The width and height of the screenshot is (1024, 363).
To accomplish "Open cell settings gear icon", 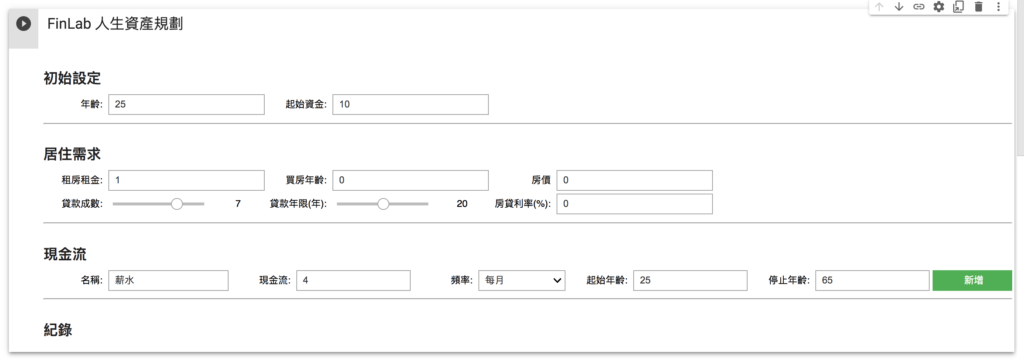I will [938, 7].
